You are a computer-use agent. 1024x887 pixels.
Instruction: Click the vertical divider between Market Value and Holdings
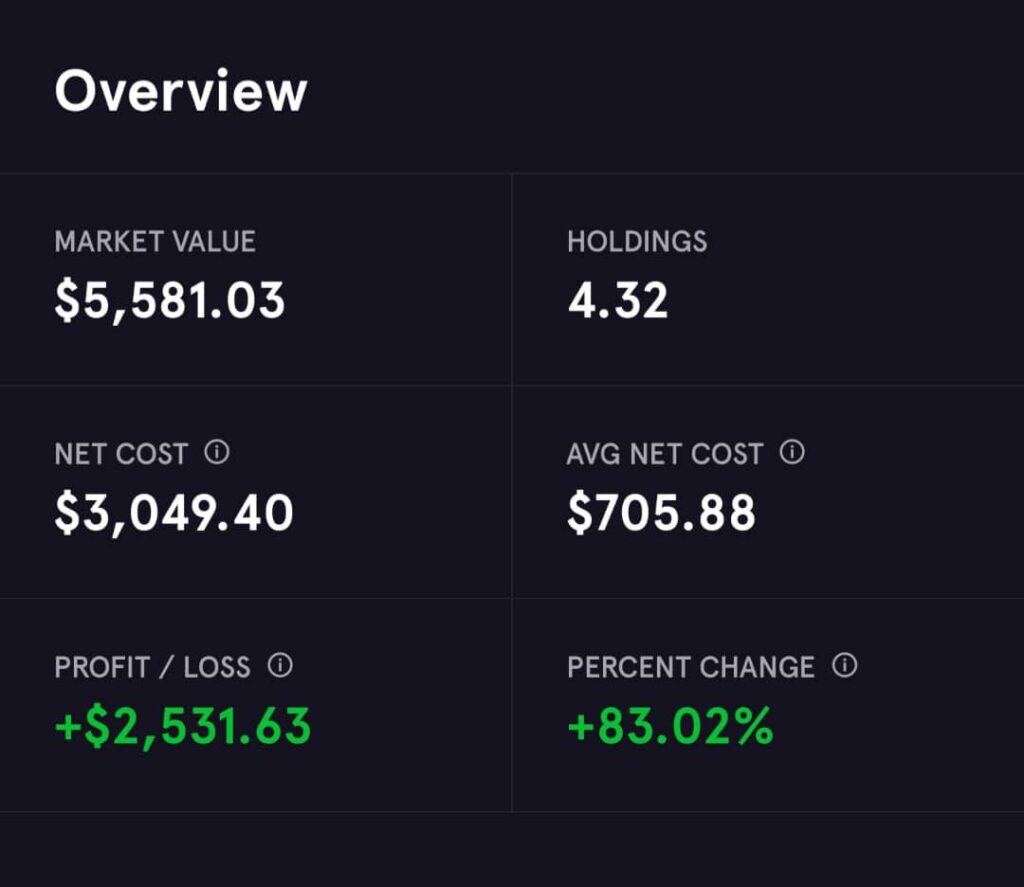coord(512,280)
